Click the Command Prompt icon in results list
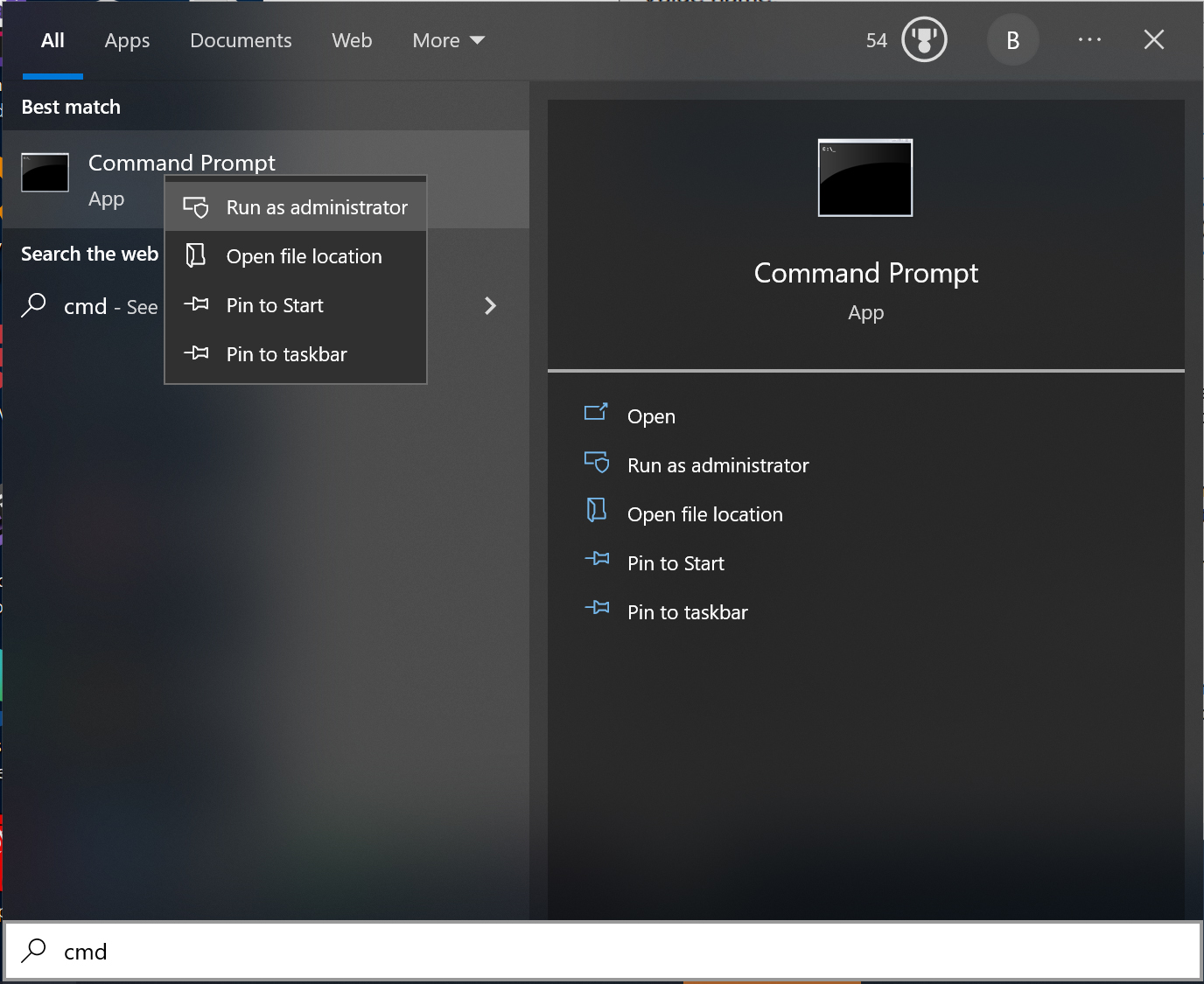This screenshot has width=1204, height=984. coord(45,172)
